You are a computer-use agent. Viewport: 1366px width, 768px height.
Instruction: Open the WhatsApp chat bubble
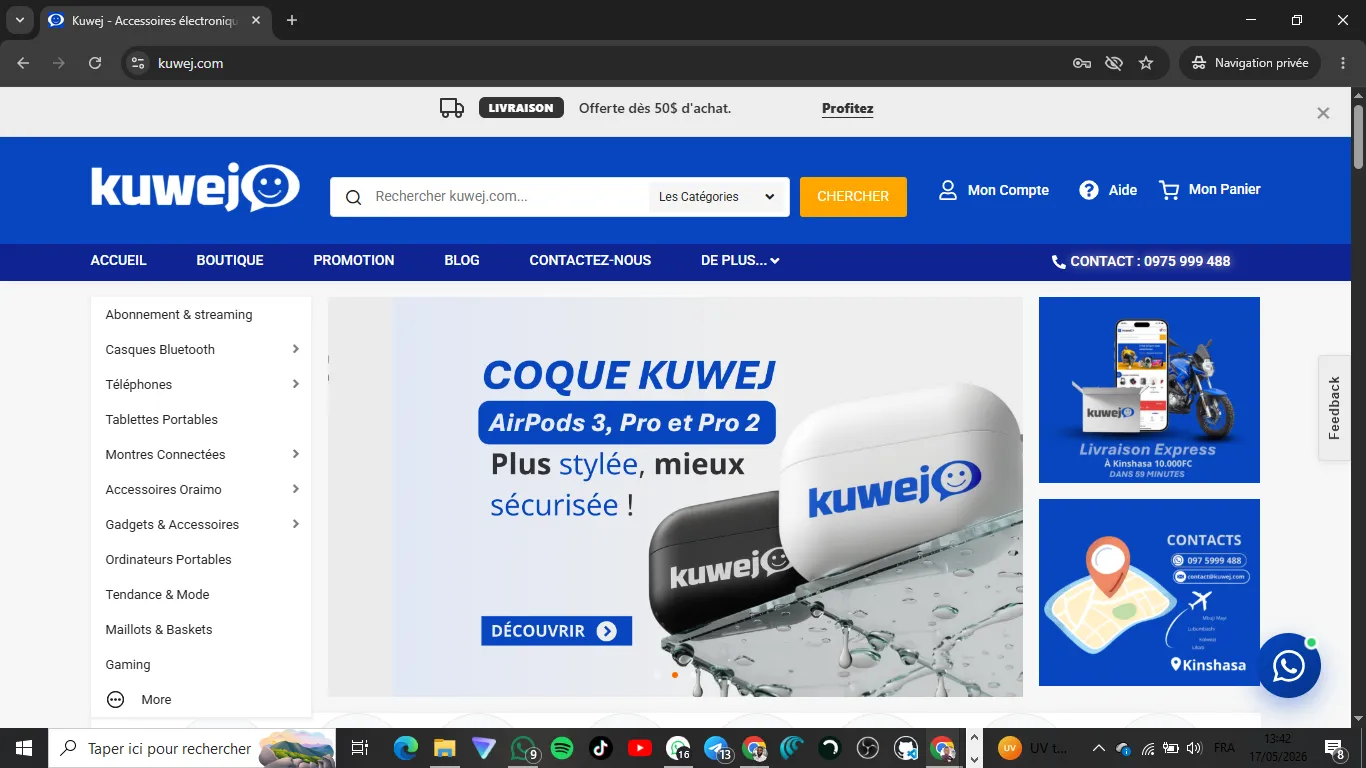pos(1289,665)
